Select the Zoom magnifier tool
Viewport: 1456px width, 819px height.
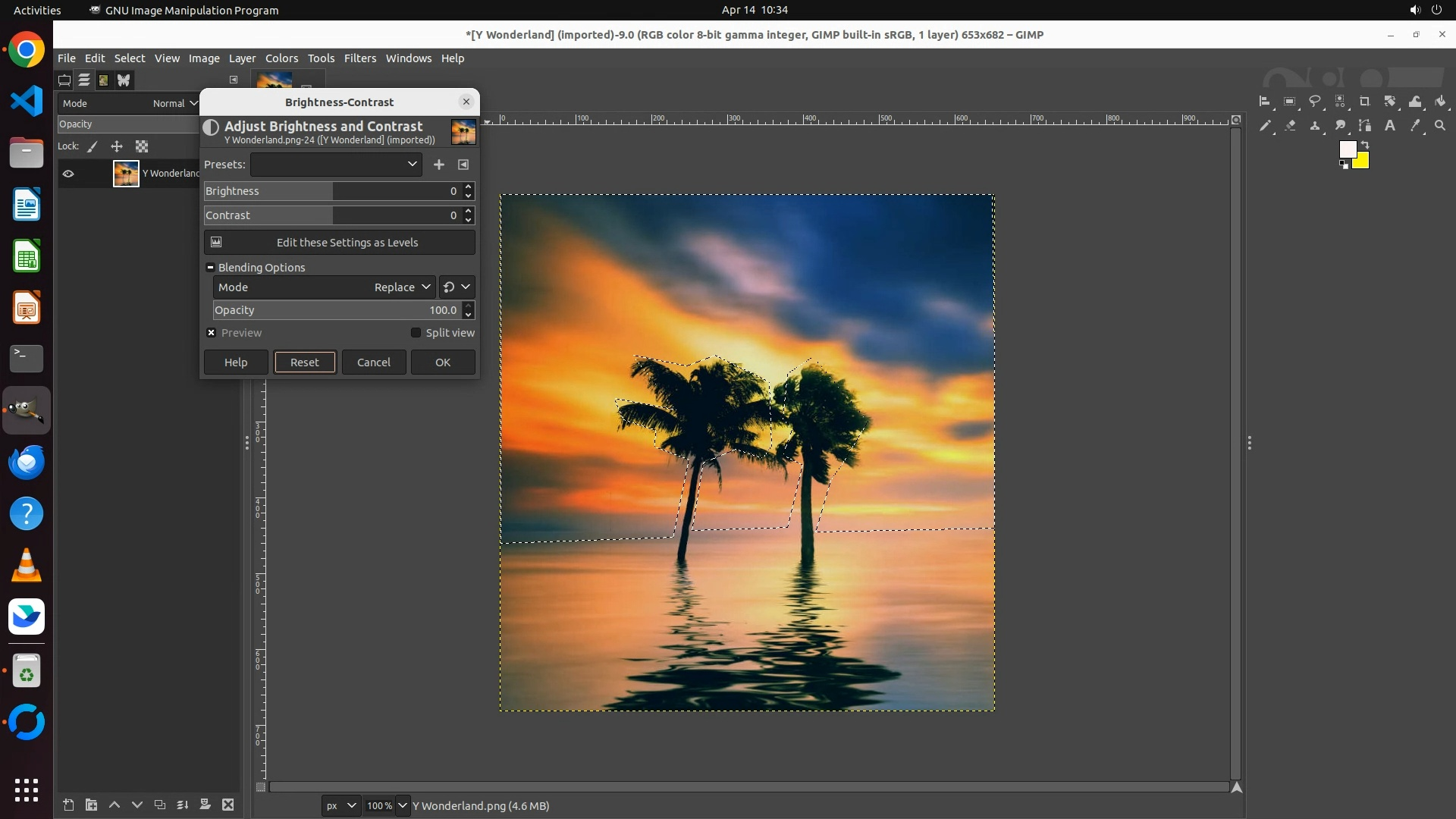click(1440, 126)
